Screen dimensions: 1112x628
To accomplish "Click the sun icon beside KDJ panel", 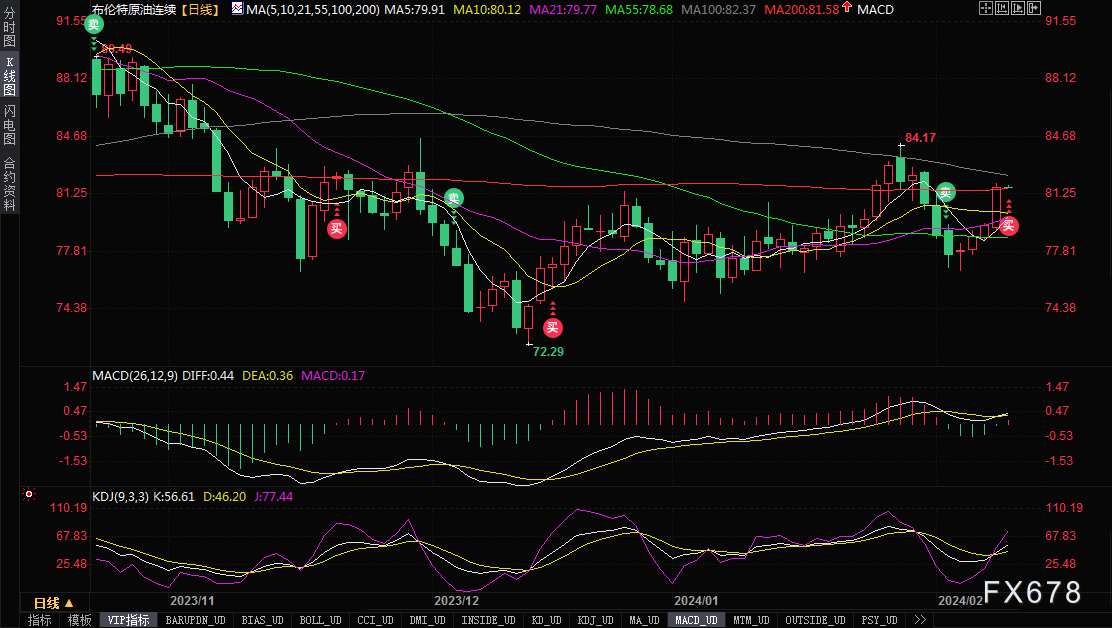I will point(28,493).
